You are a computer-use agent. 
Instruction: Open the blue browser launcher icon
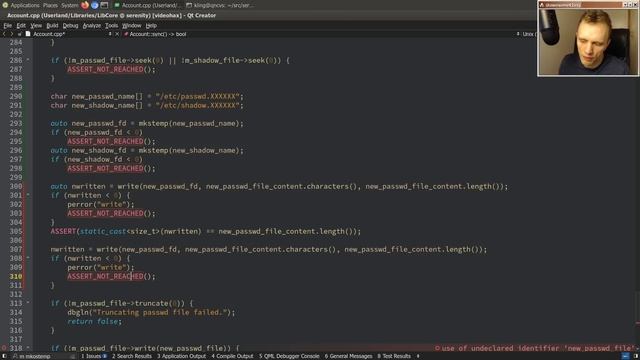[95, 5]
